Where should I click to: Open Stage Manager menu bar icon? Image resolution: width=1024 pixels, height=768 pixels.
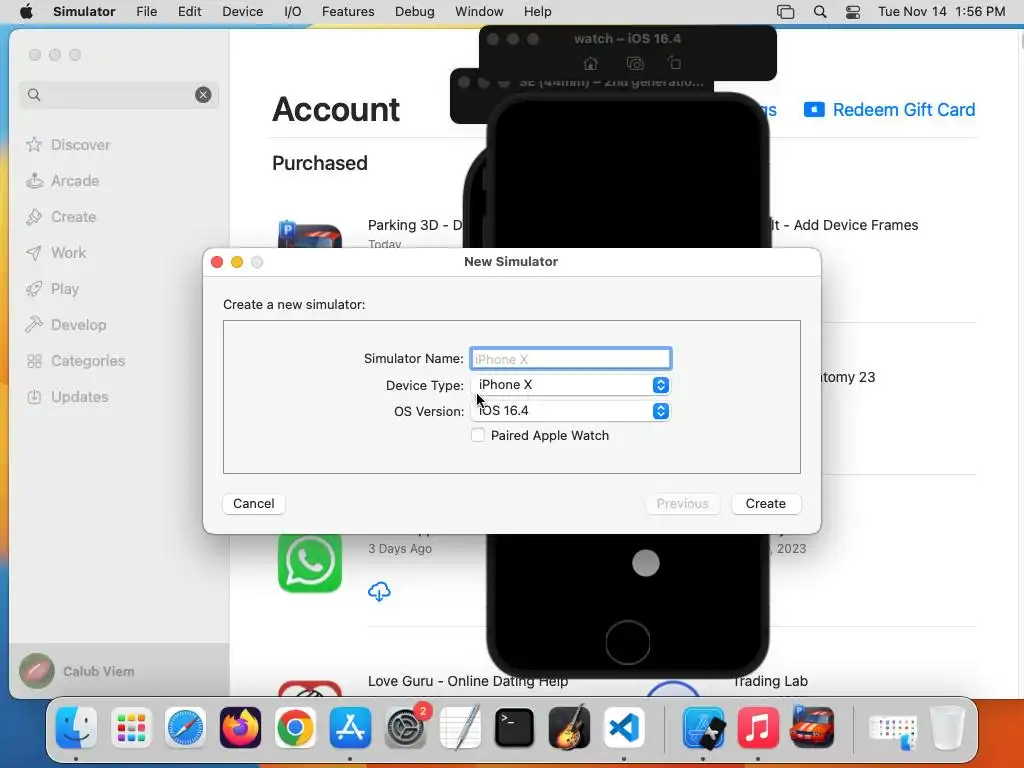(x=786, y=12)
